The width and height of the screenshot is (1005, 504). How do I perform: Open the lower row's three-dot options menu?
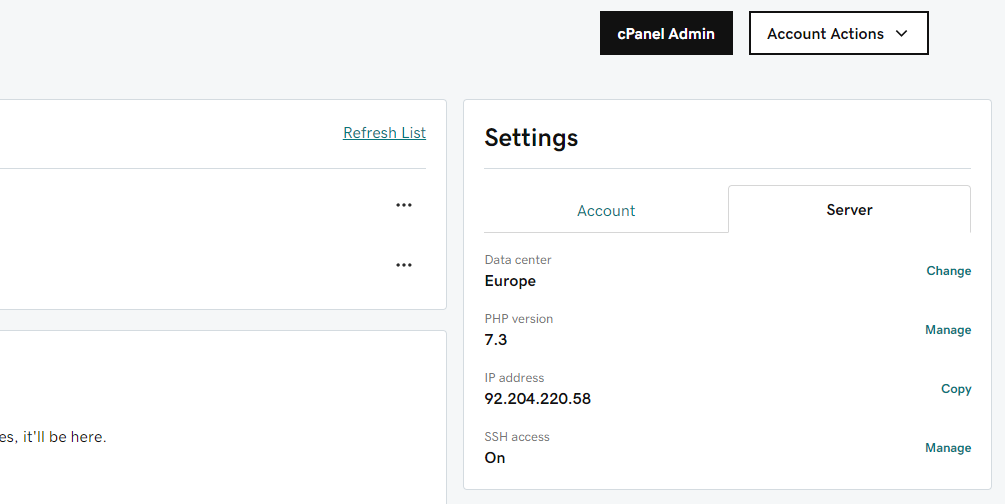(404, 265)
